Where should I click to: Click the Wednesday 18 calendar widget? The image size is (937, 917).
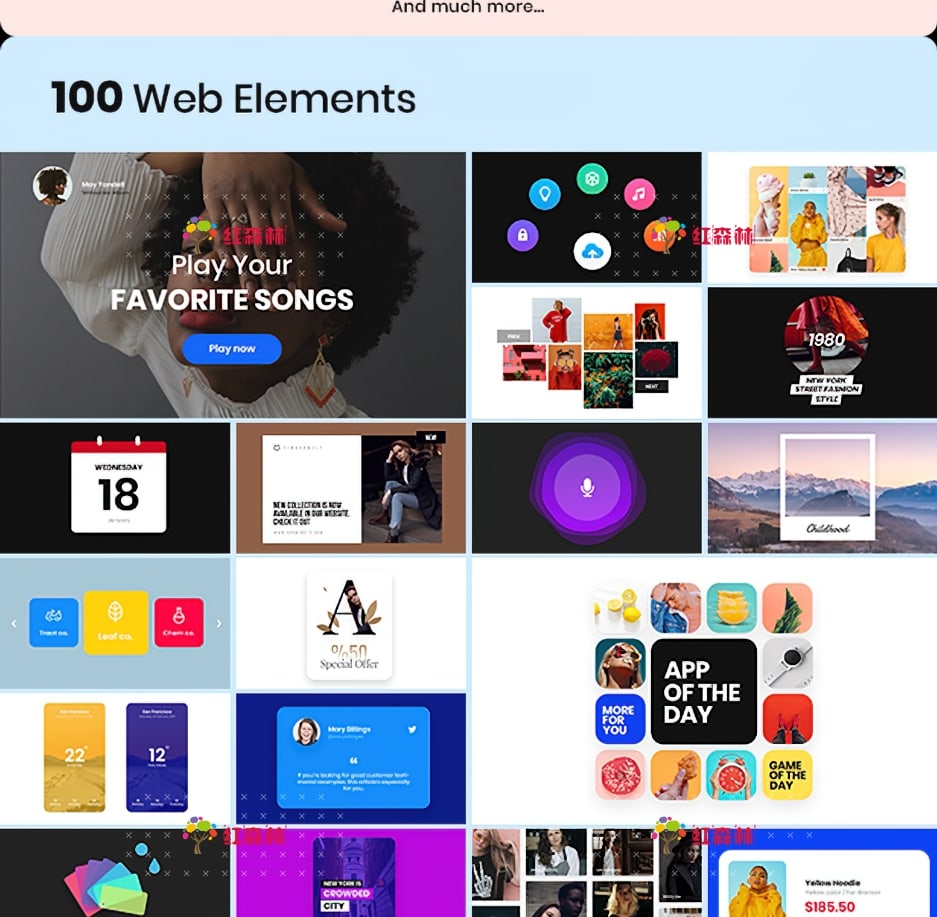(118, 486)
